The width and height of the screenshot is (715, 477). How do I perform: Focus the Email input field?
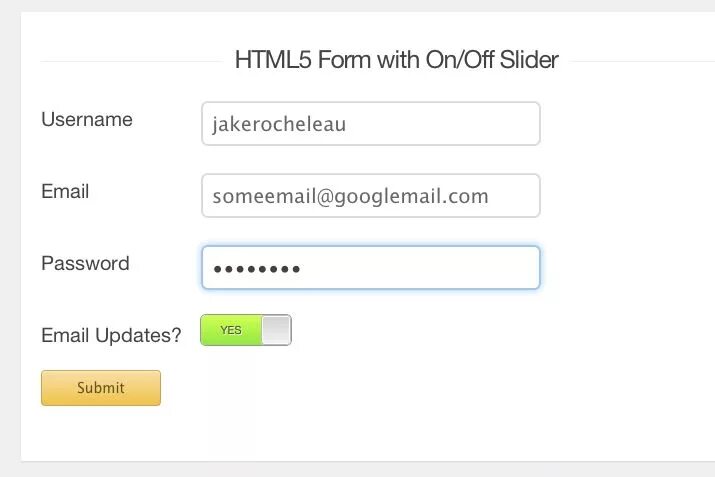coord(371,196)
